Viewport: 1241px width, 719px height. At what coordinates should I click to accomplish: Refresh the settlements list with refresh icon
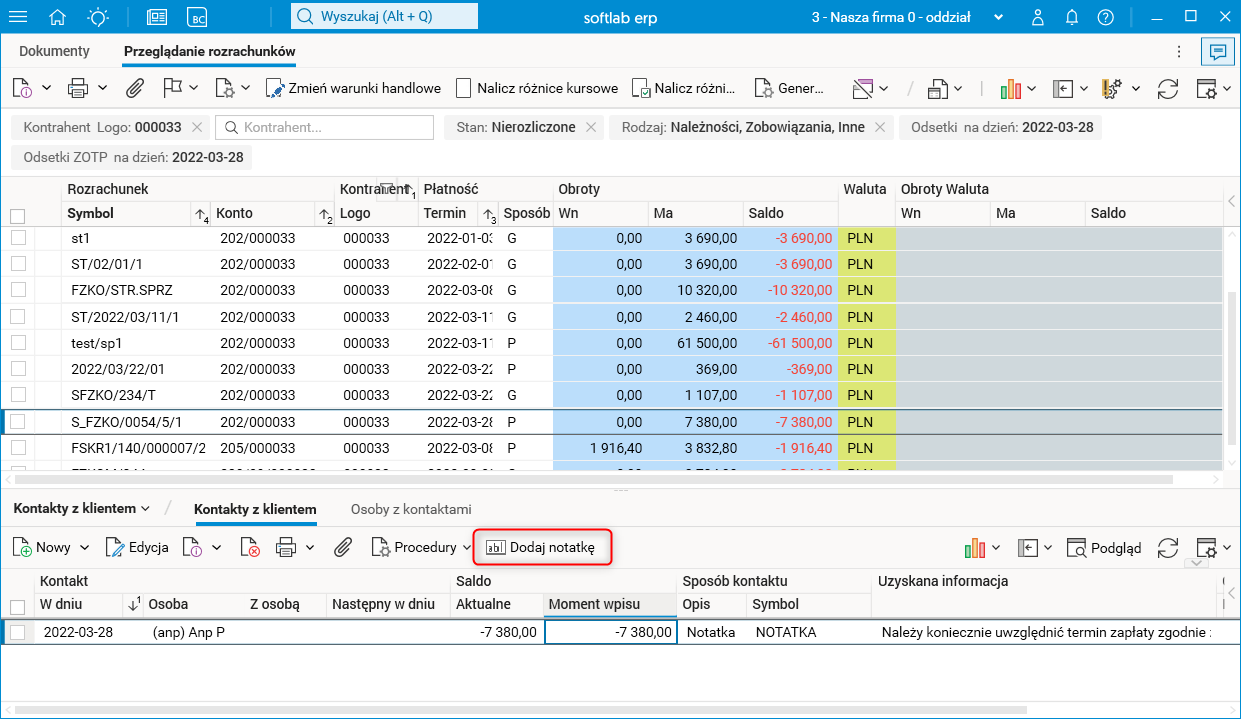pos(1167,88)
